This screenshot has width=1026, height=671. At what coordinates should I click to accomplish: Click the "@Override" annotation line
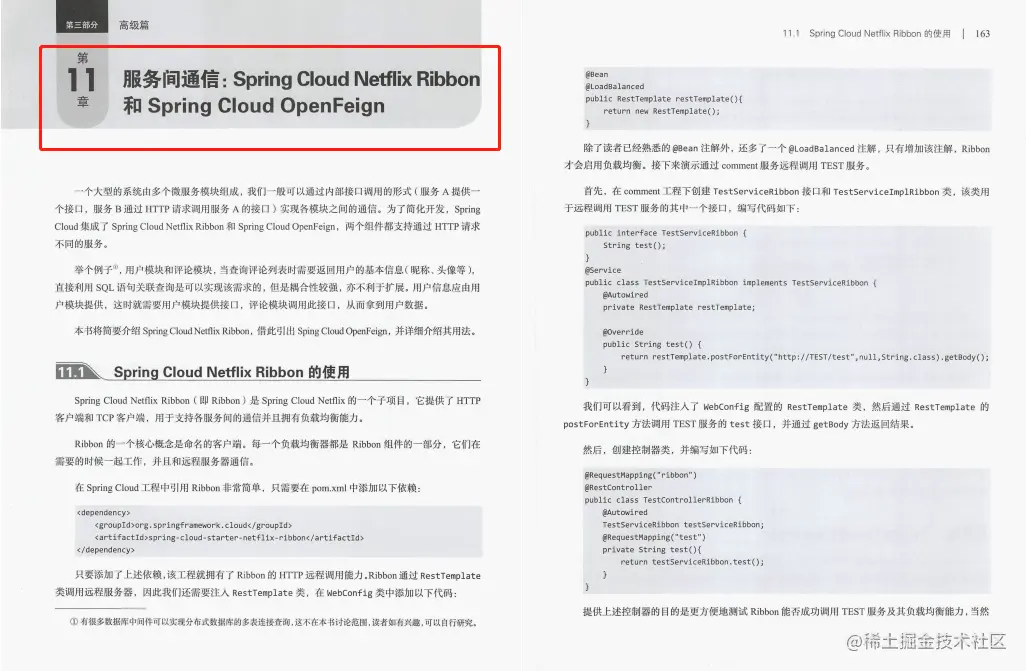622,332
